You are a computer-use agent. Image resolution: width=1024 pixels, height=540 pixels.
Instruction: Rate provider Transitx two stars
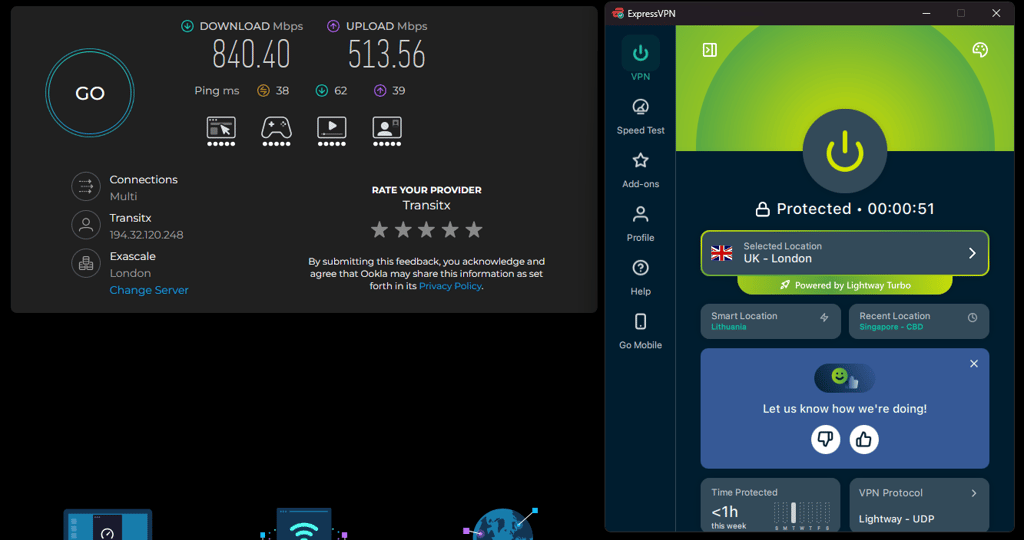point(403,230)
